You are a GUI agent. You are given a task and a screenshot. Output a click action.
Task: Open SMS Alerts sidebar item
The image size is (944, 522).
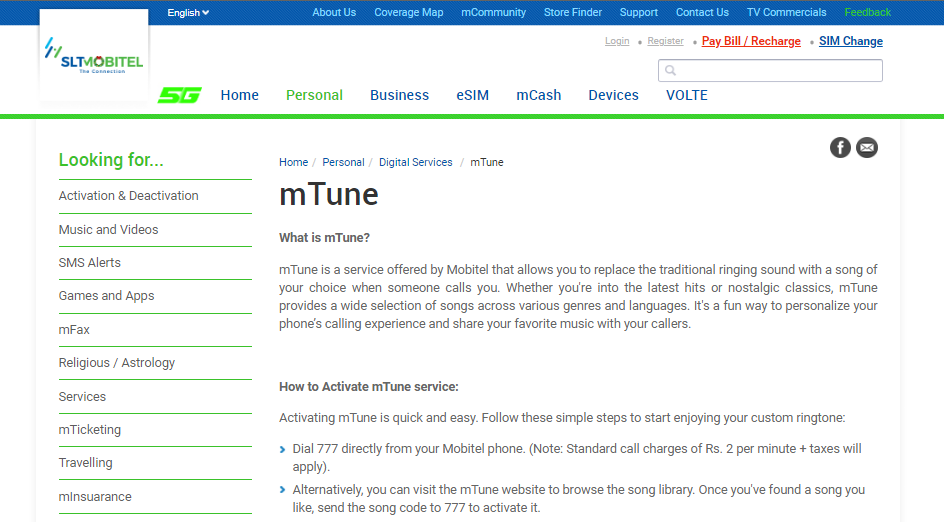(x=90, y=263)
